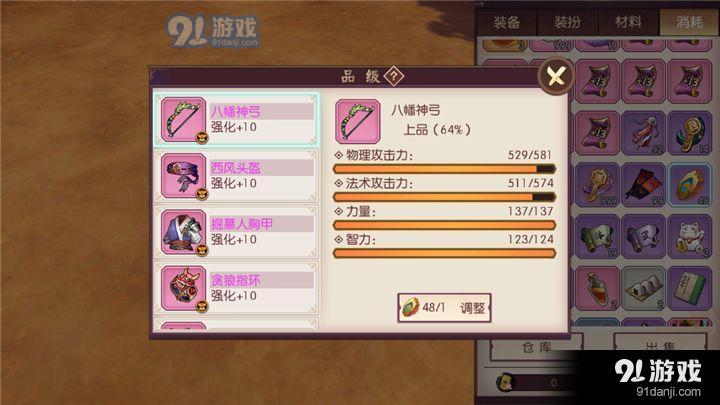Select 西风头盔 helmet in the equipment list
Viewport: 720px width, 405px height.
[236, 176]
